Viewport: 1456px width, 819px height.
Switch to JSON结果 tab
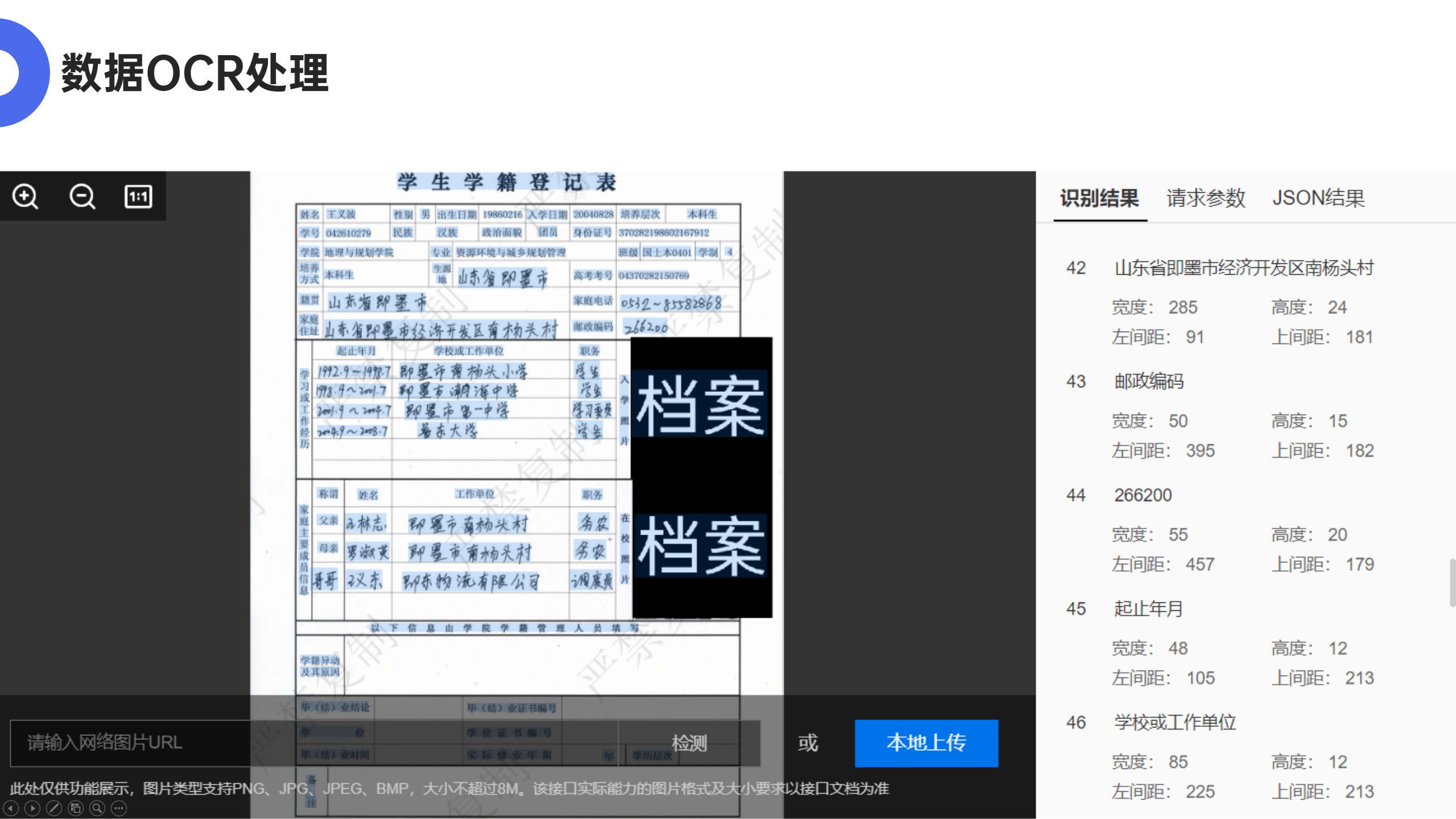pos(1318,198)
